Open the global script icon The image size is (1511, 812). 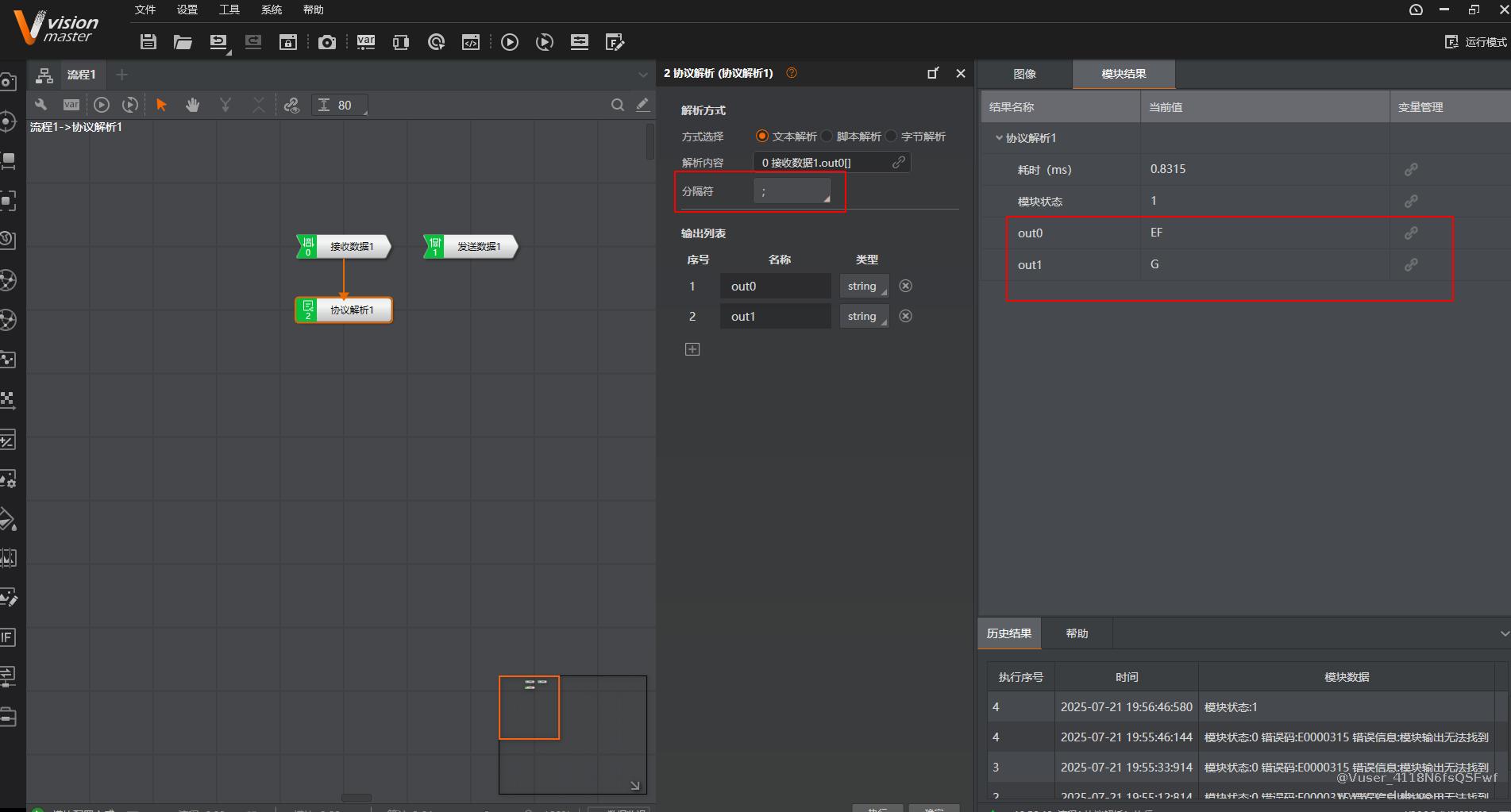click(471, 42)
